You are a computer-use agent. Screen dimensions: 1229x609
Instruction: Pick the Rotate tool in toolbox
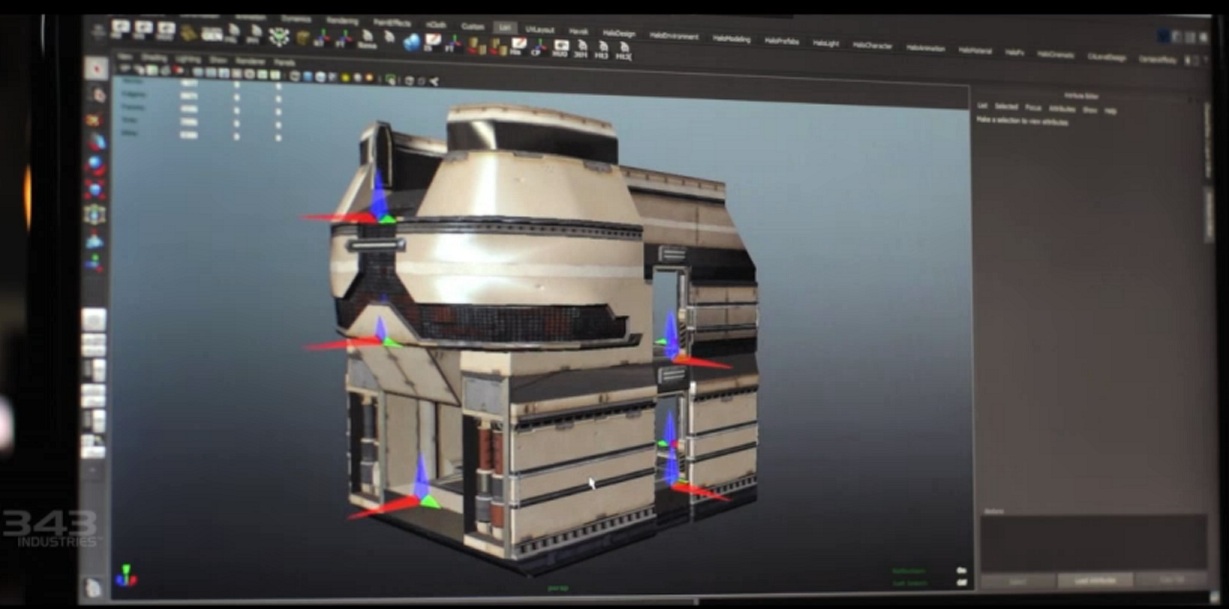point(96,165)
